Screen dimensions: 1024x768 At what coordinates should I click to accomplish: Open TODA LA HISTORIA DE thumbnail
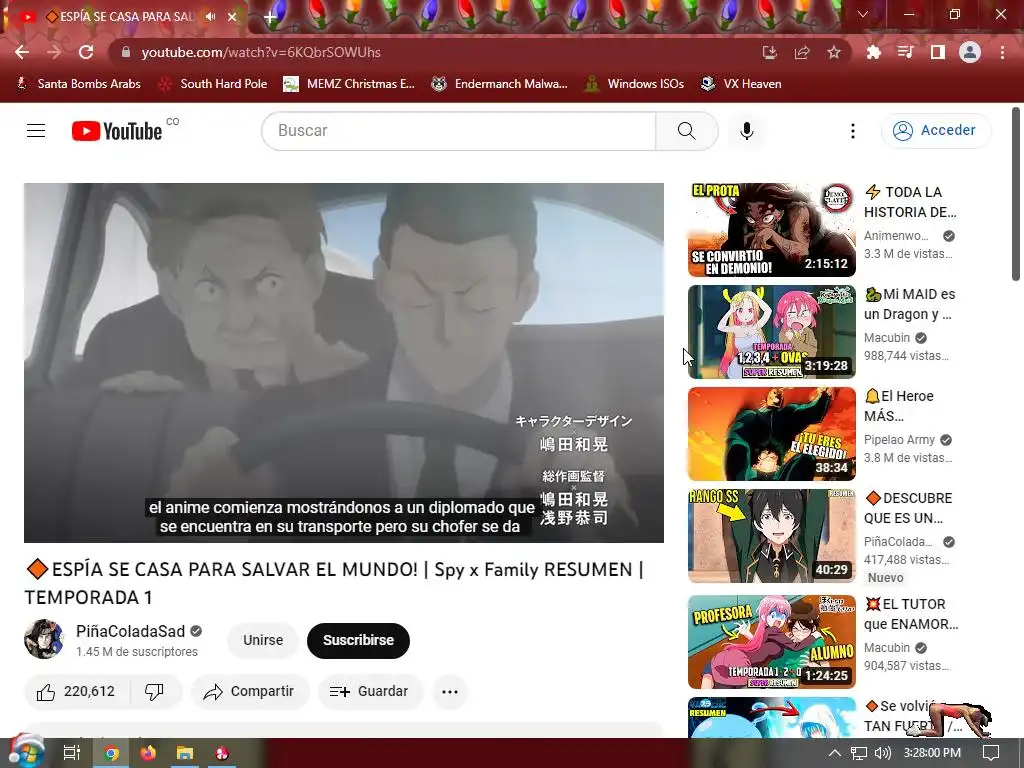772,230
